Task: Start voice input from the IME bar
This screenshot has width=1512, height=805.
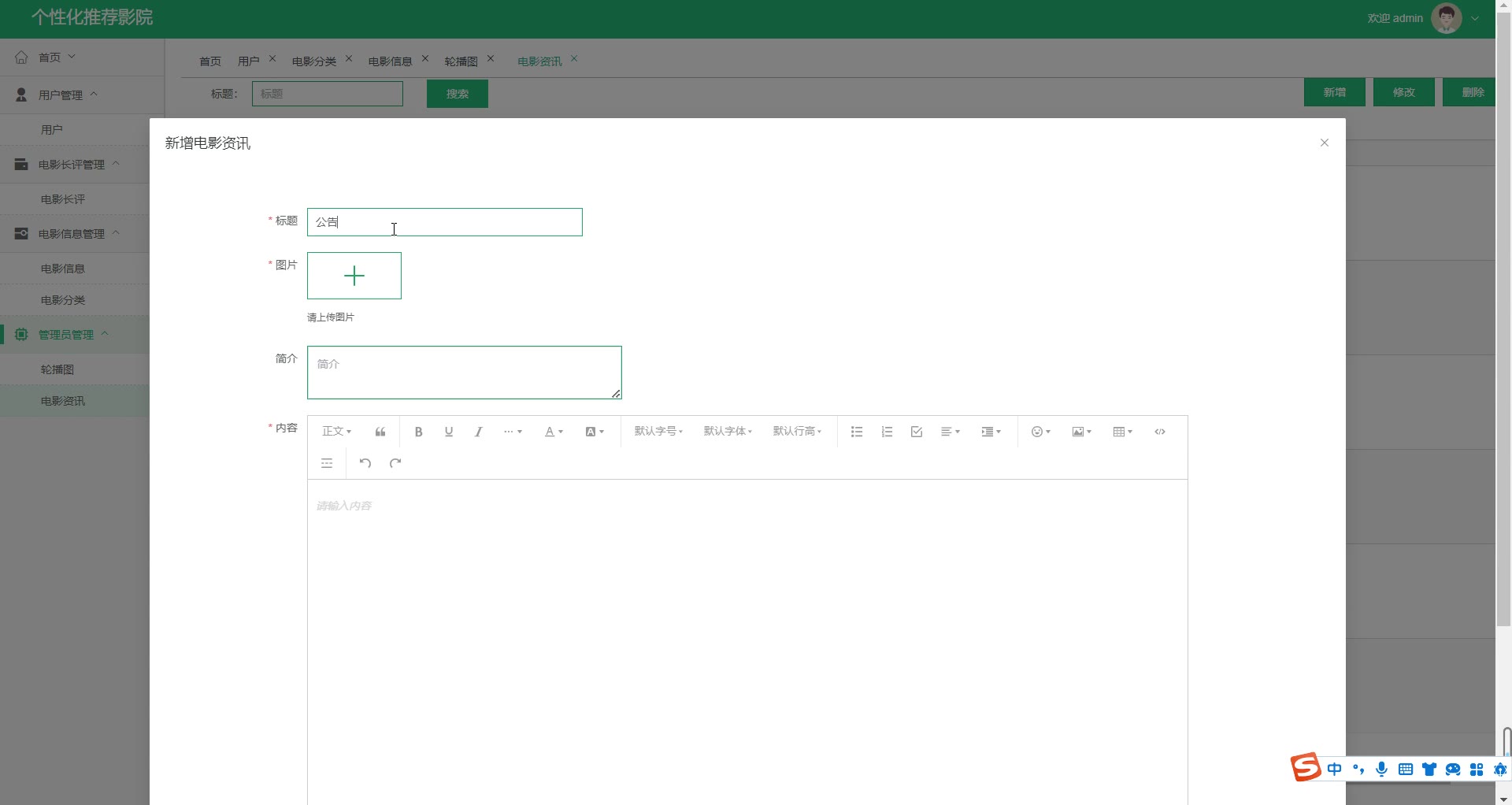Action: pos(1382,770)
